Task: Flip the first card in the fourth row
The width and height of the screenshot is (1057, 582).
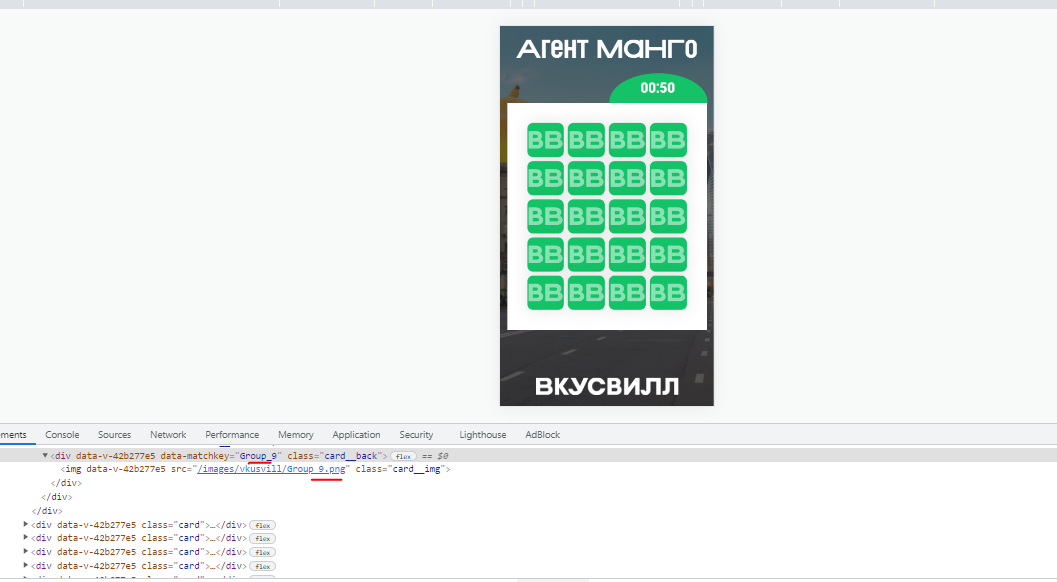Action: point(545,254)
